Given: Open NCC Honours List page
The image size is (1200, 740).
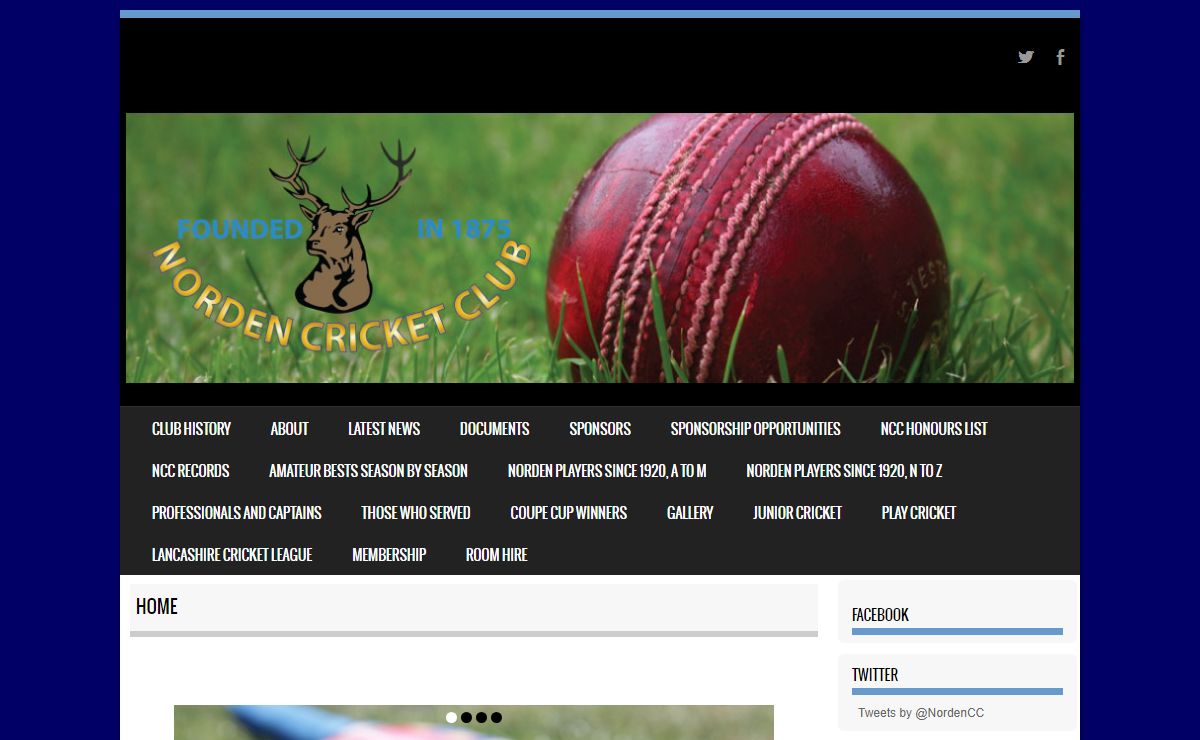Looking at the screenshot, I should click(x=934, y=428).
